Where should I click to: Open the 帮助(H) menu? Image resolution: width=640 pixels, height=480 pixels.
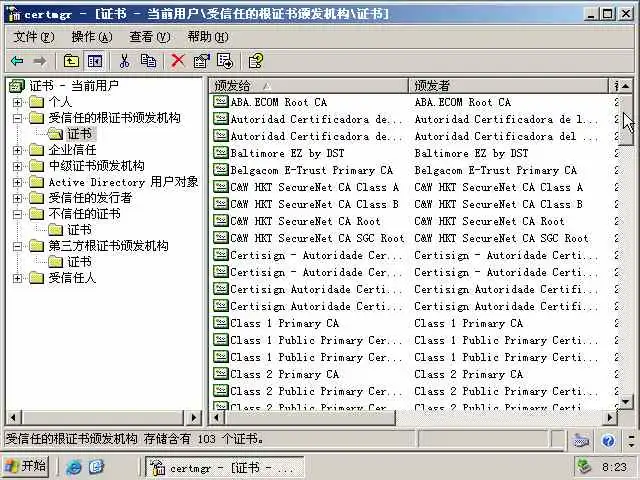(208, 37)
